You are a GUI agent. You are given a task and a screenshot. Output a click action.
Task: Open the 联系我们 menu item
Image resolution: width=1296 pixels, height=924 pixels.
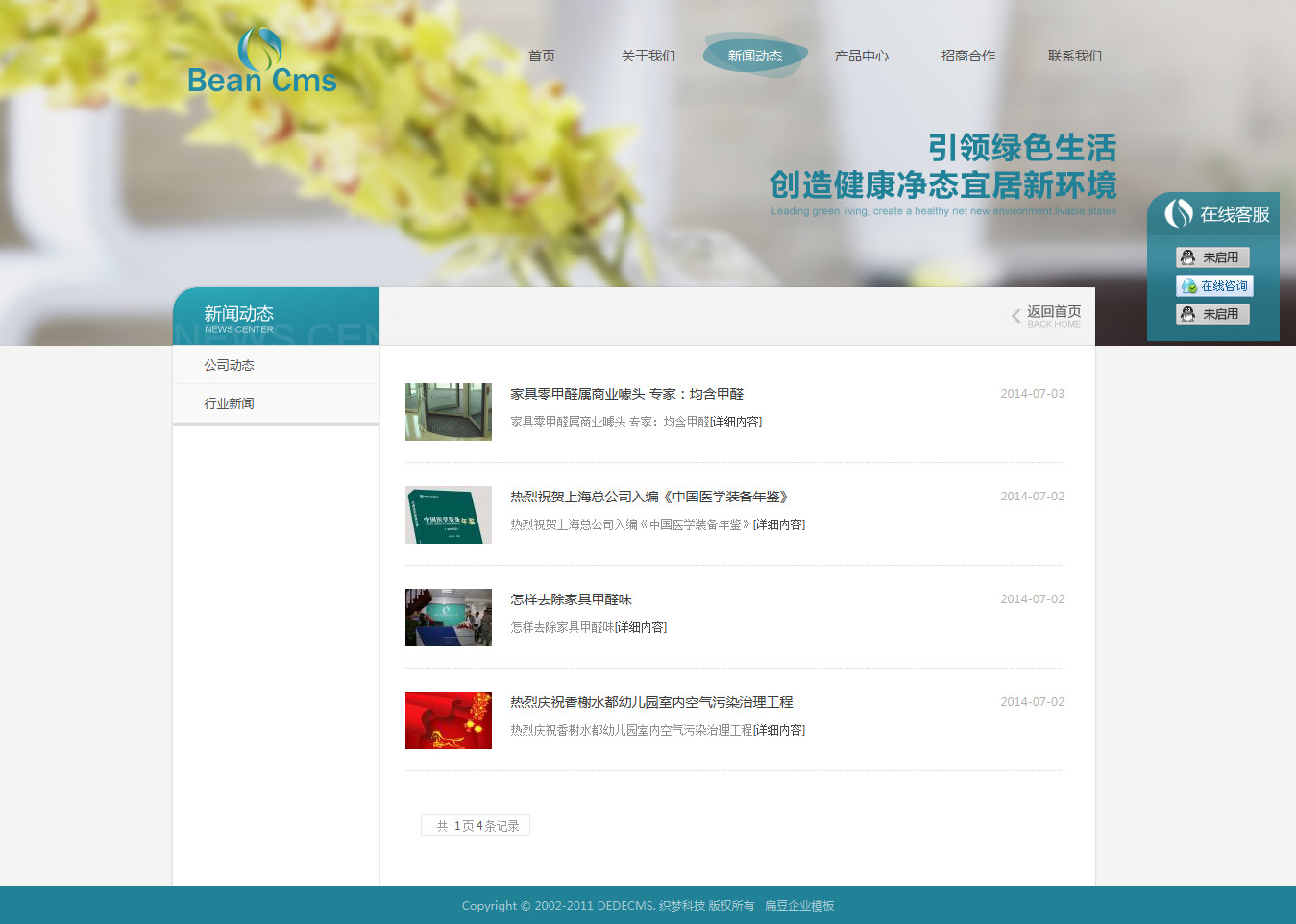click(1075, 56)
